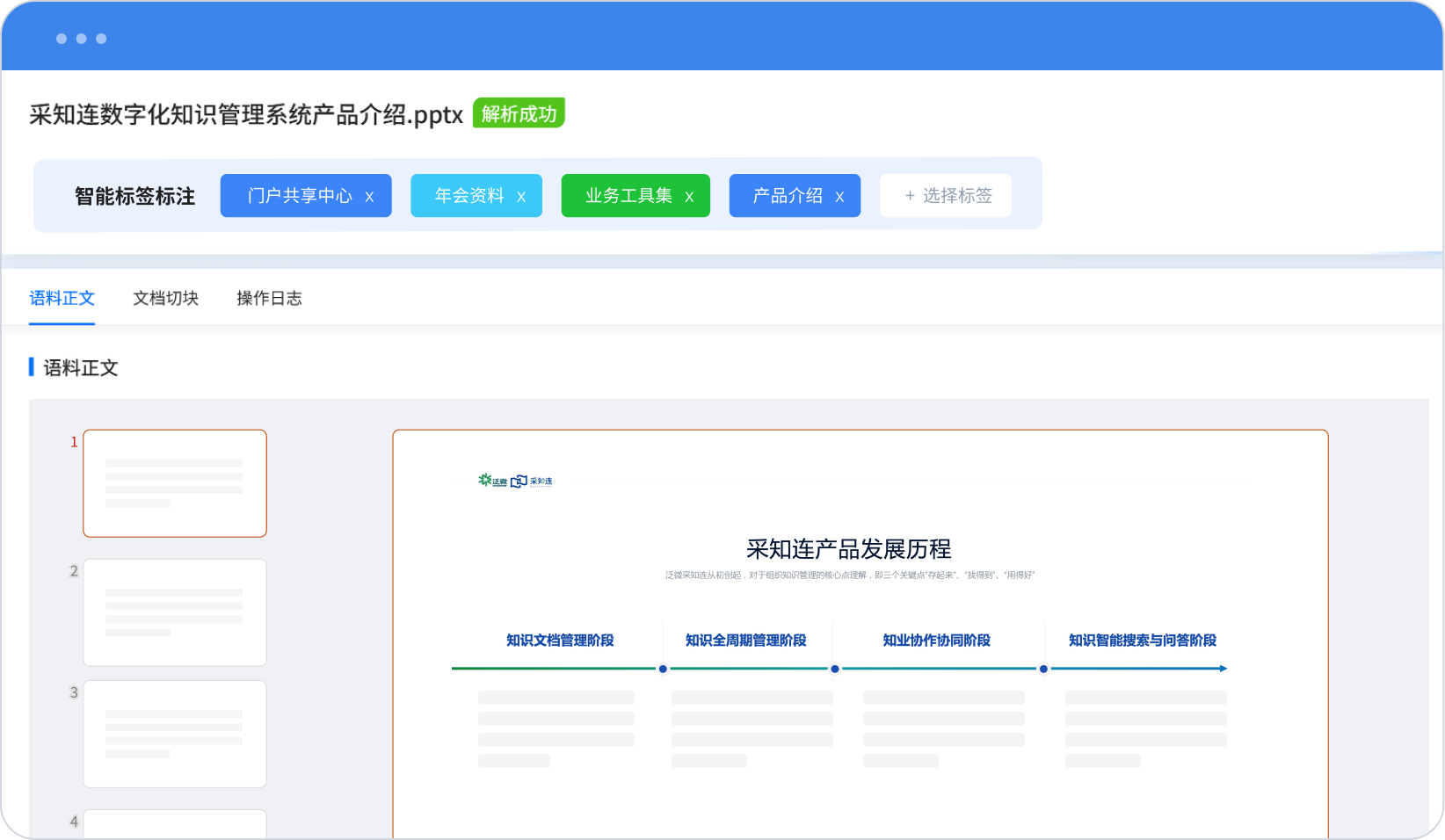Remove the 年会资料 tag via its x
Image resolution: width=1445 pixels, height=840 pixels.
tap(521, 197)
